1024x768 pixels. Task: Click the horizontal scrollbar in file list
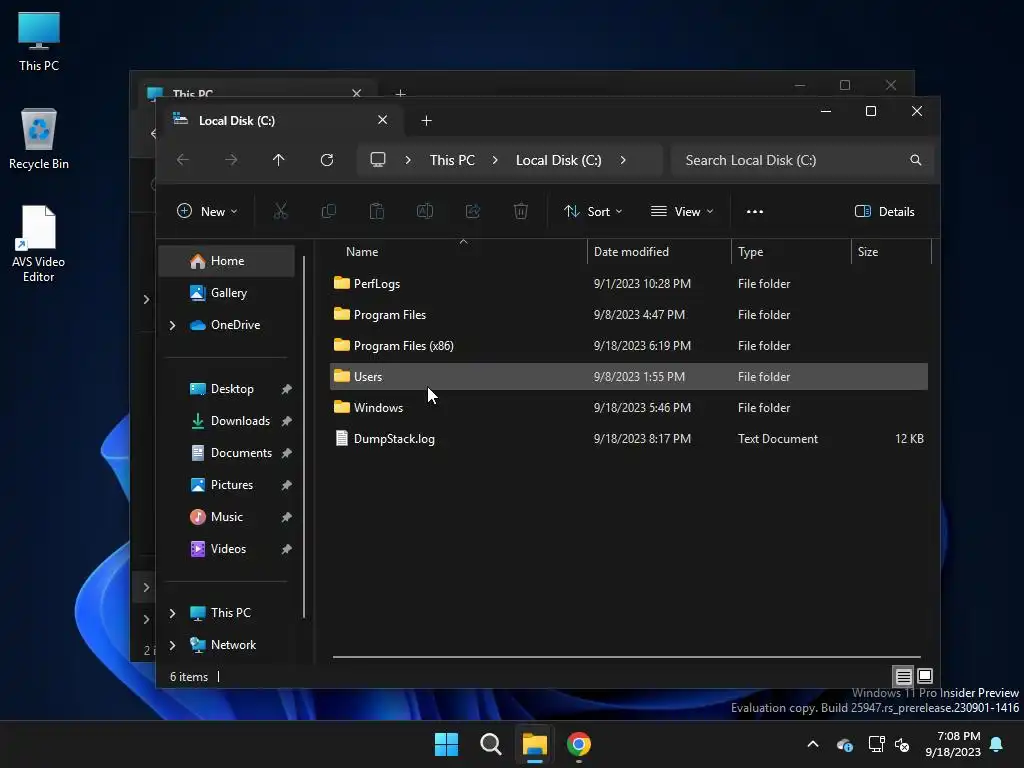click(626, 657)
